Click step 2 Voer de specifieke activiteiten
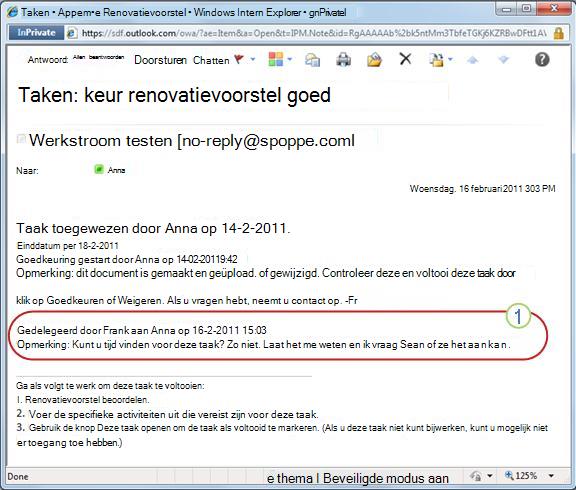 (167, 414)
